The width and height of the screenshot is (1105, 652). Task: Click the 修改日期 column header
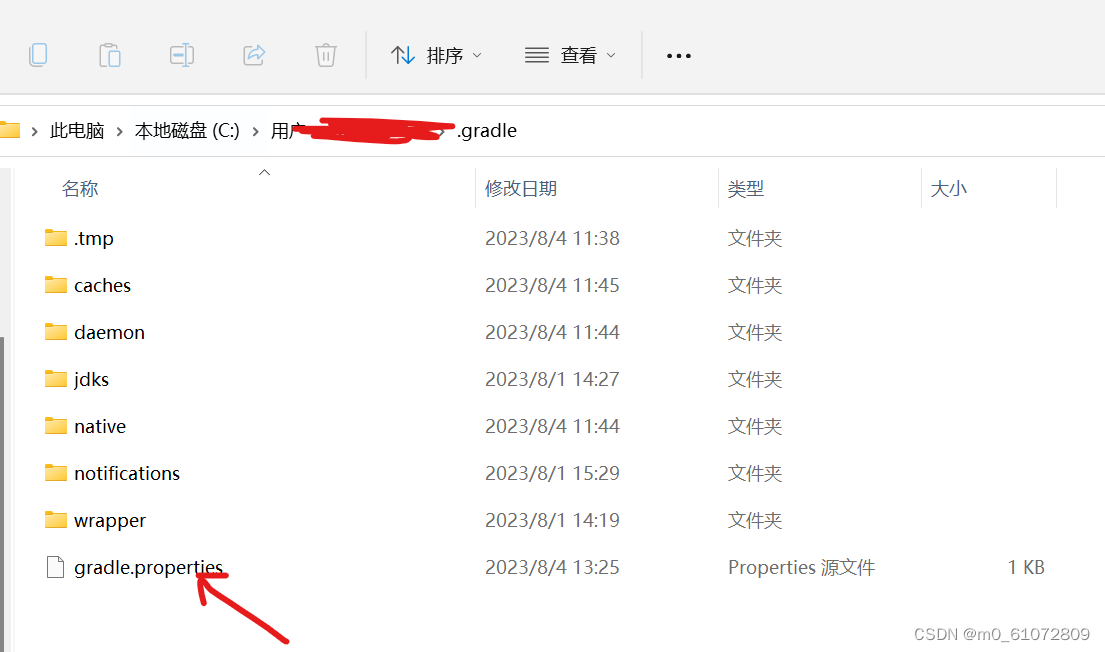[x=521, y=188]
